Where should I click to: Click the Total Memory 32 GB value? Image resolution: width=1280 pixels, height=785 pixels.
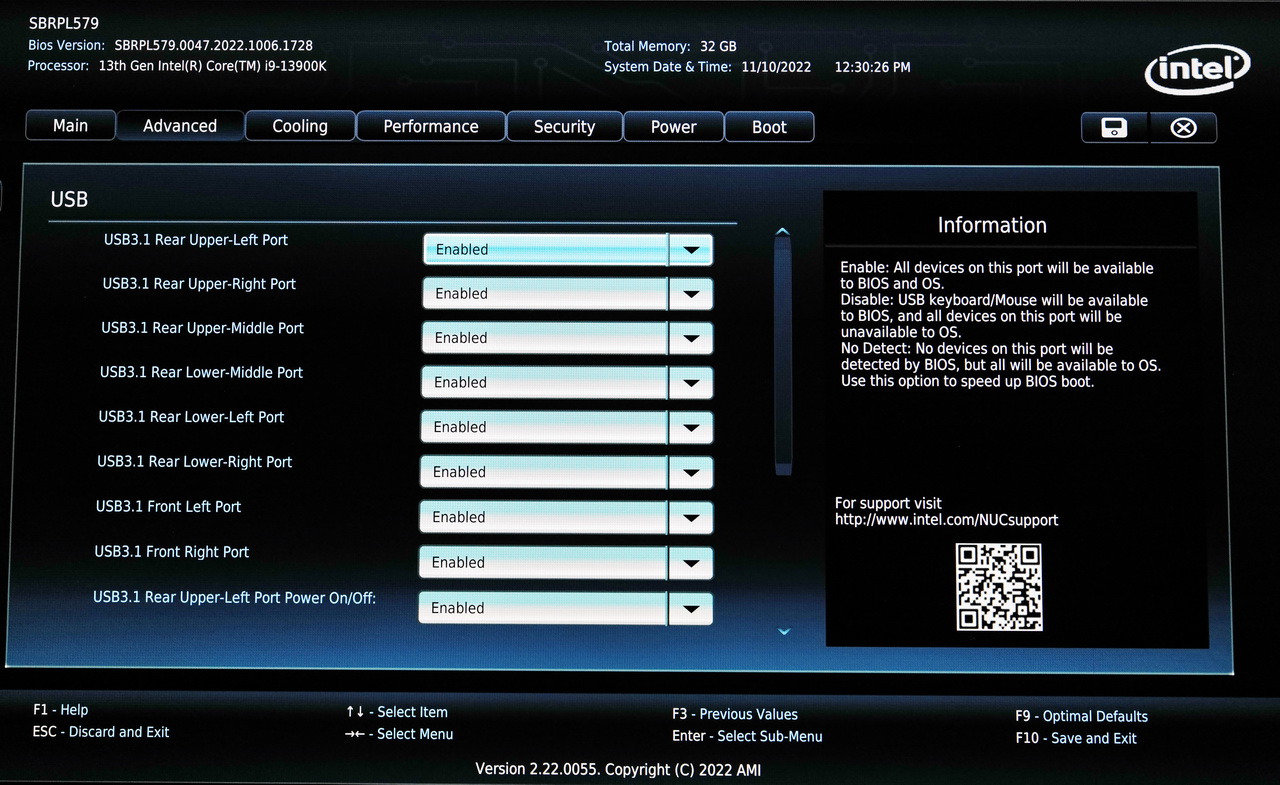coord(718,46)
